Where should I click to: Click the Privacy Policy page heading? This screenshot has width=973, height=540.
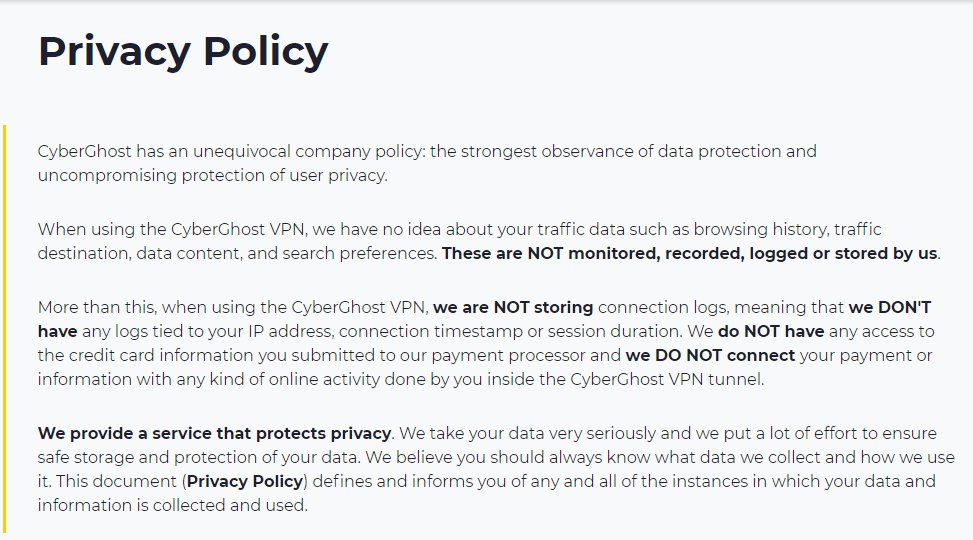[183, 52]
